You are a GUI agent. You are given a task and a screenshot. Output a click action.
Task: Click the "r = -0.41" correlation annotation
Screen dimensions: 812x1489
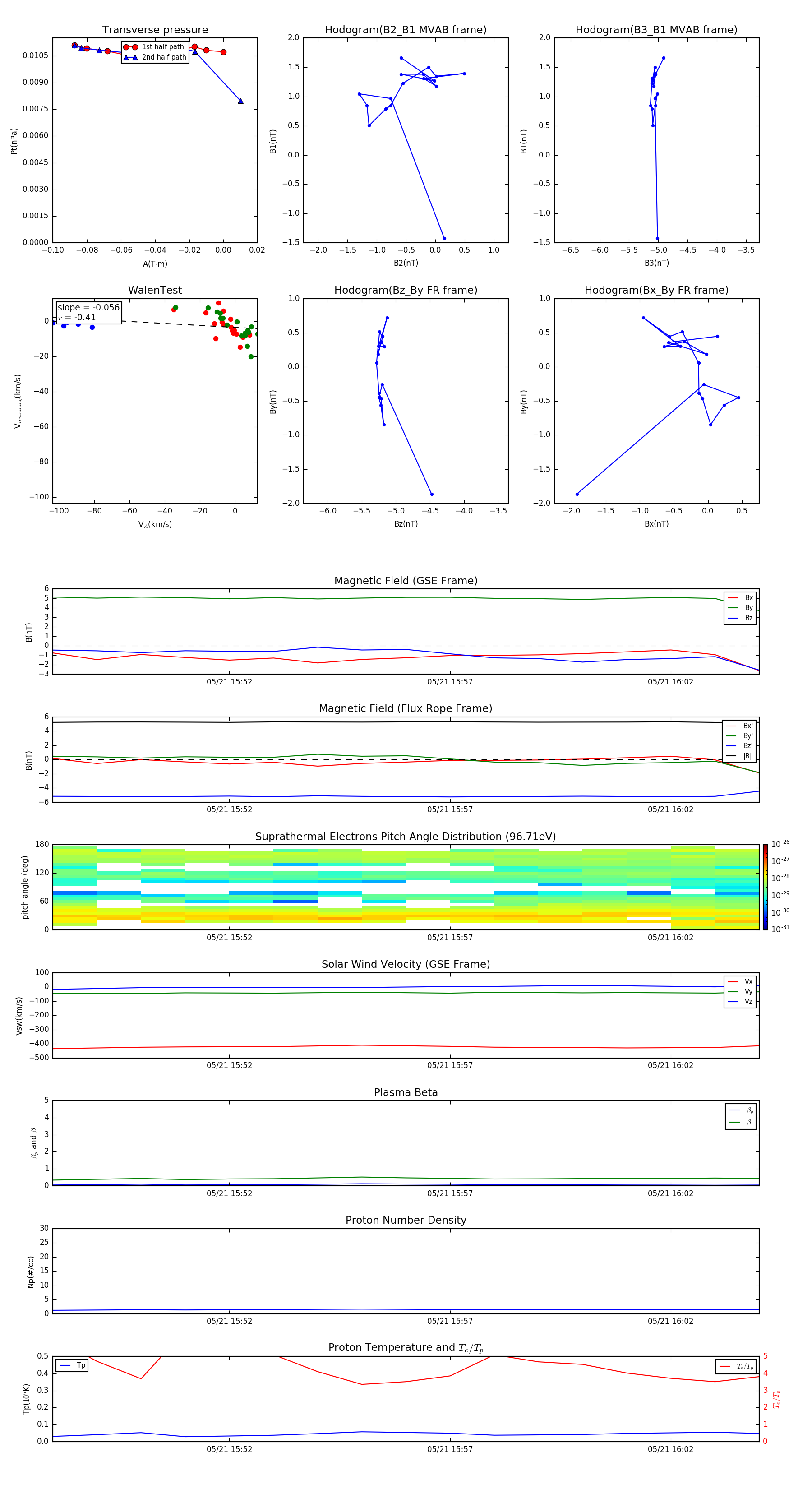[x=77, y=317]
